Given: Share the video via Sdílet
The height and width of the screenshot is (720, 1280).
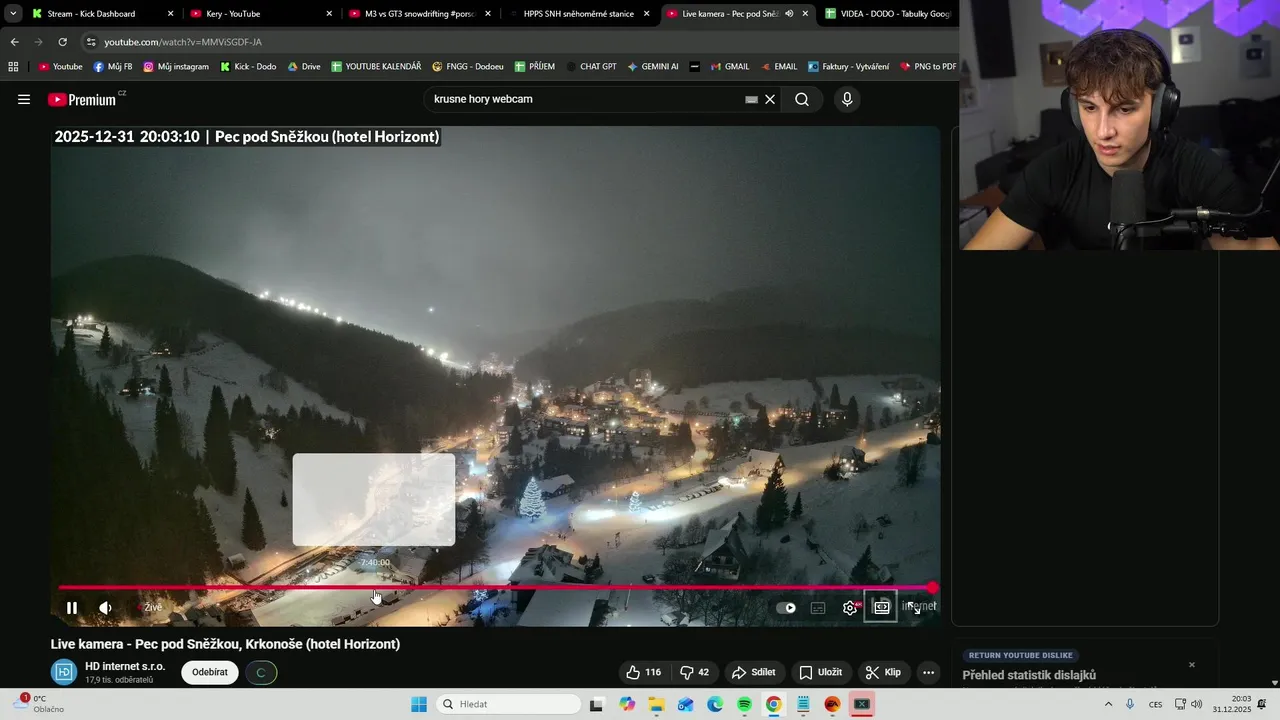Looking at the screenshot, I should pos(754,672).
